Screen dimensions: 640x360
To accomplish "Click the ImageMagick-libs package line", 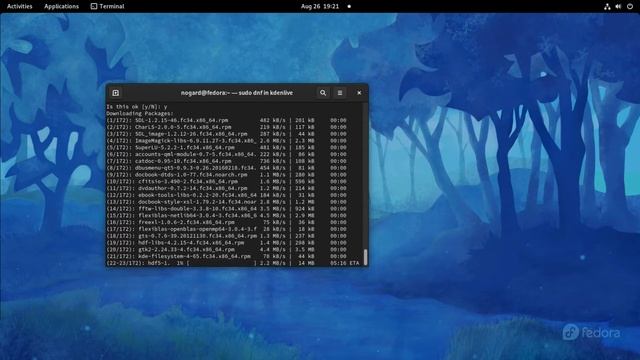I will 227,141.
